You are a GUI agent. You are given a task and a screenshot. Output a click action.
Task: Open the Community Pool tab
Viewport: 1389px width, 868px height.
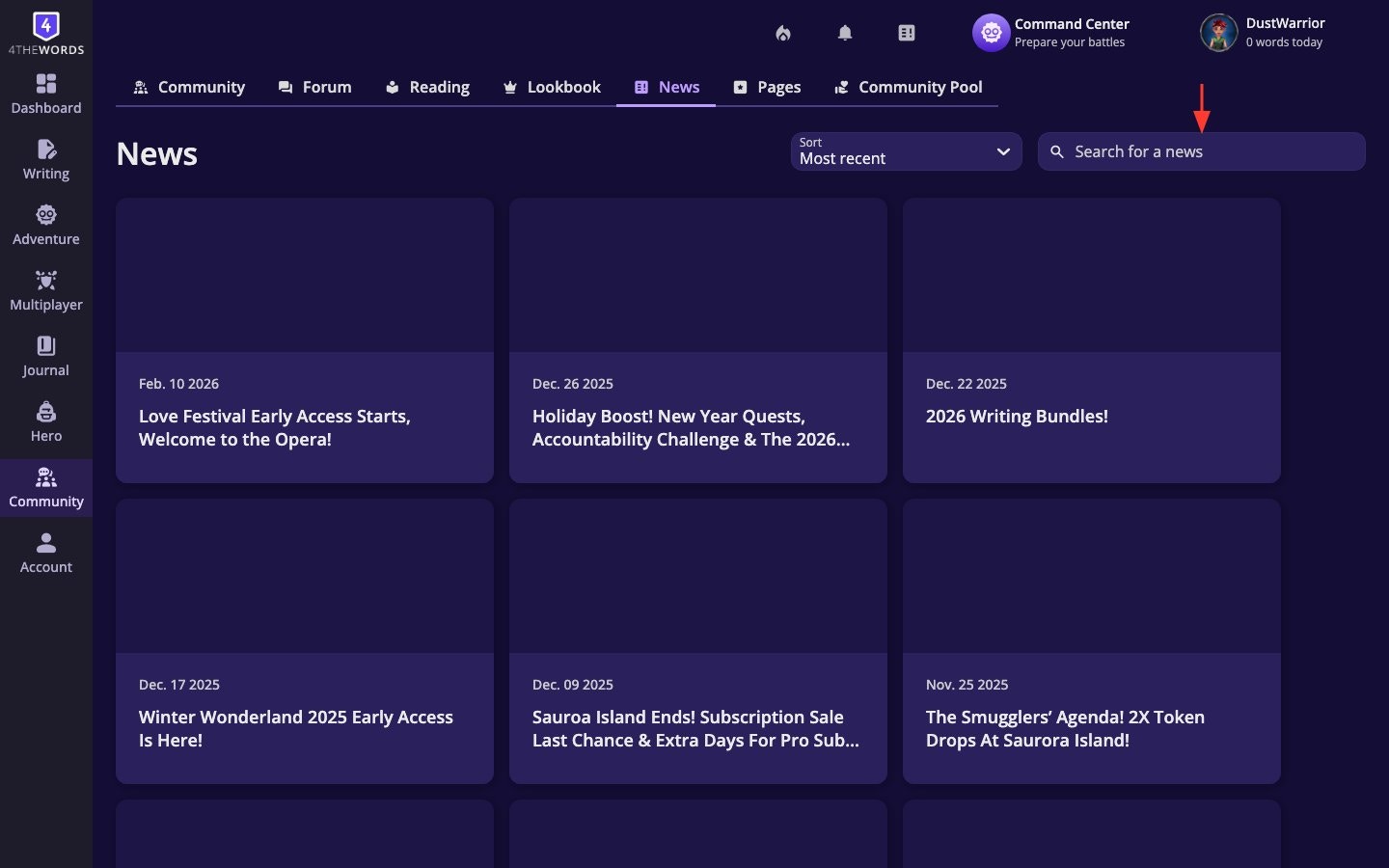908,87
